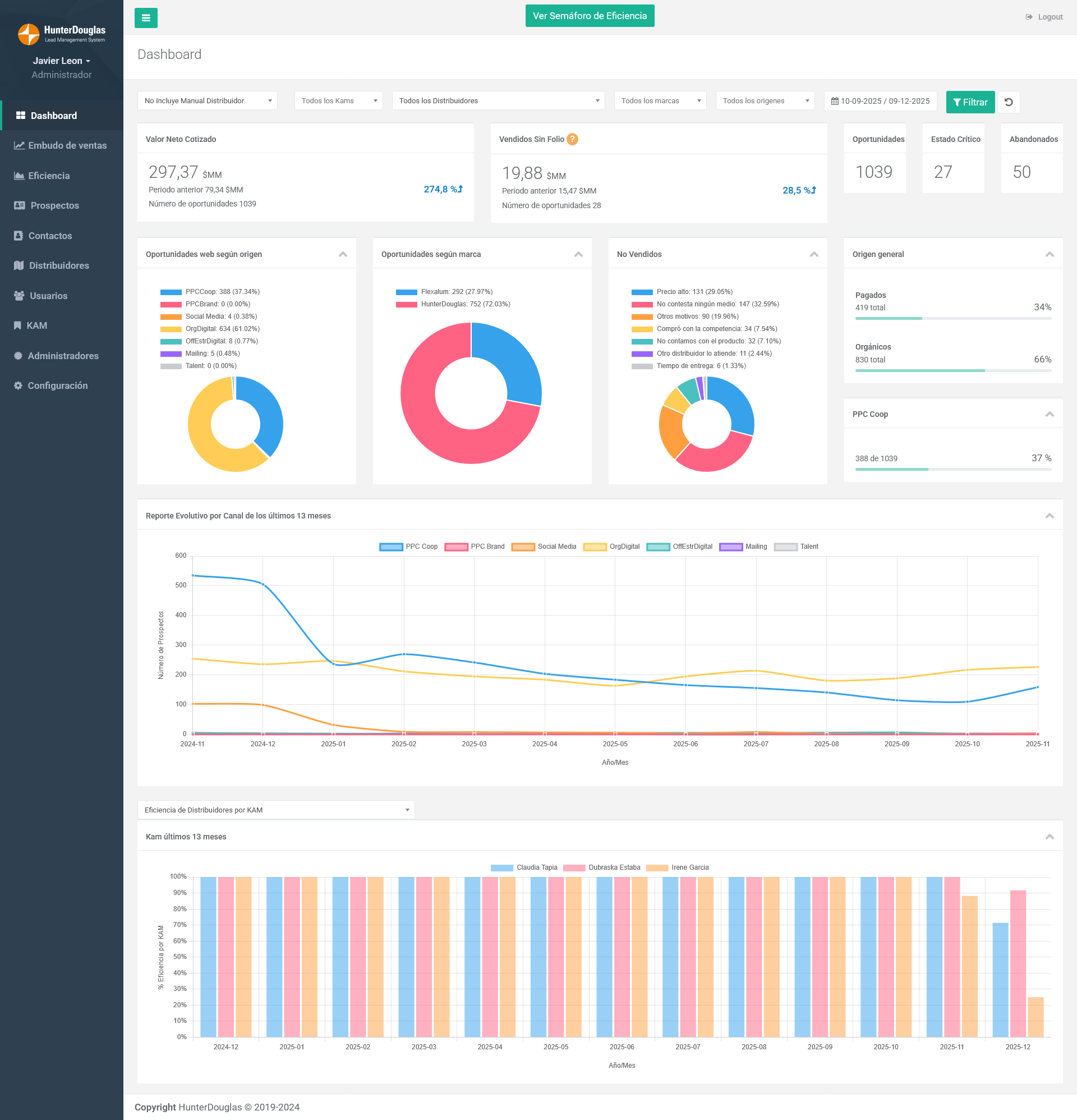
Task: Collapse the Oportunidades web según origen panel
Action: (343, 254)
